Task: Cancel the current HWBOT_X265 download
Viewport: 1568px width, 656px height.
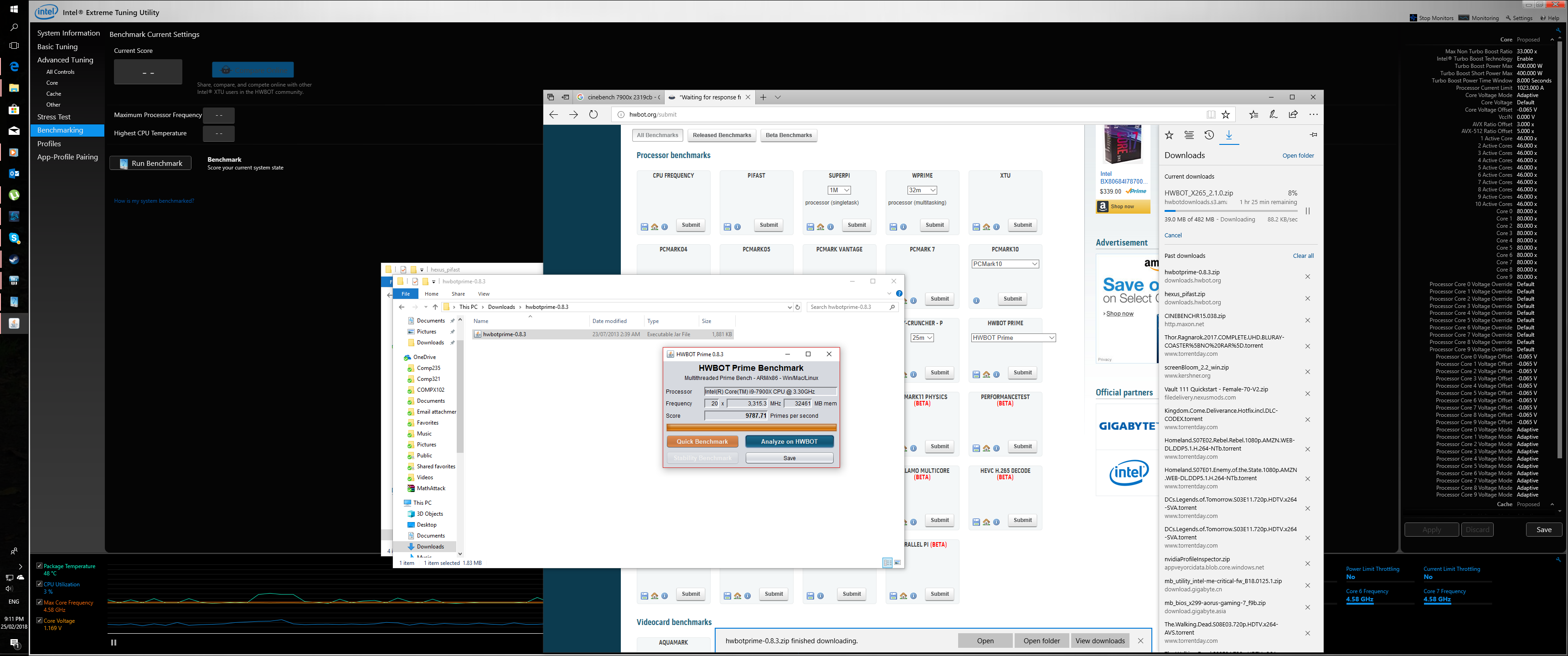Action: (x=1172, y=236)
